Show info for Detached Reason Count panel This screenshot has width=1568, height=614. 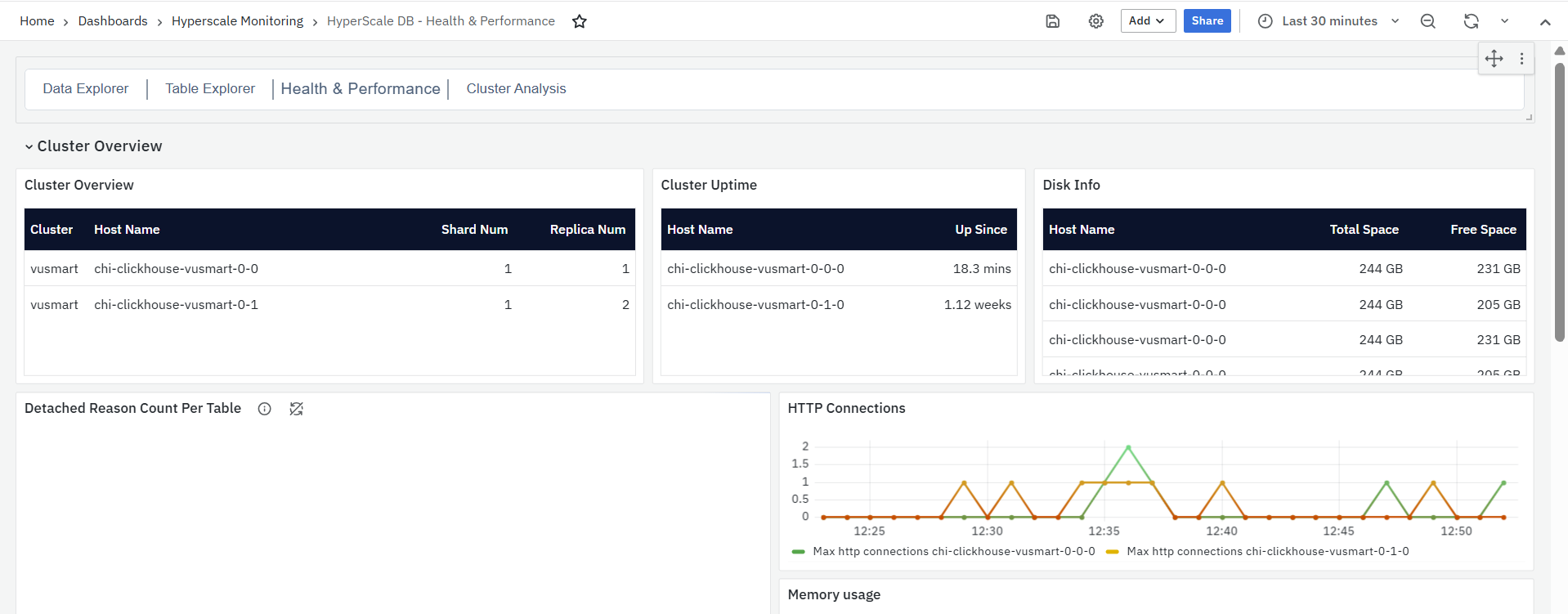click(x=264, y=409)
